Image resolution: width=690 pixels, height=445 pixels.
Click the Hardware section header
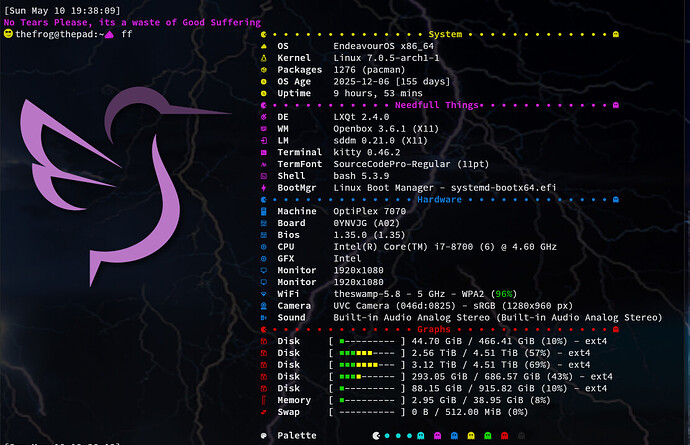click(440, 200)
